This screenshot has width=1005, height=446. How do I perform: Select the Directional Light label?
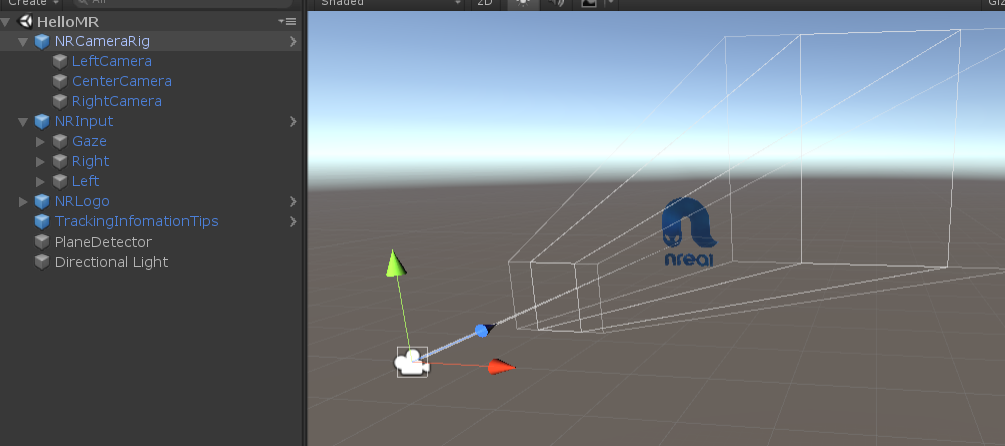pos(112,262)
